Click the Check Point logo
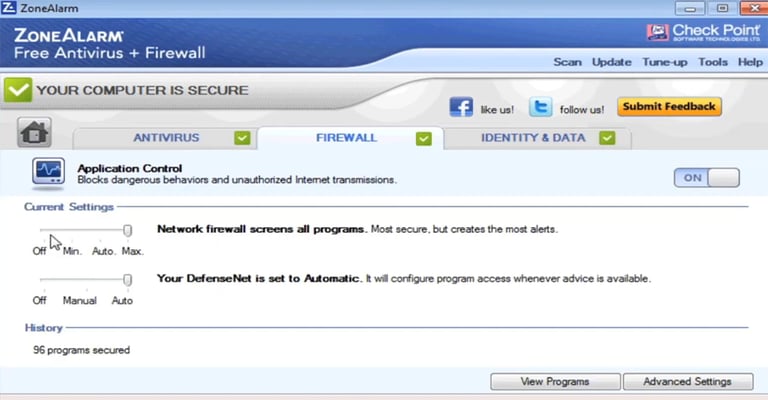 pyautogui.click(x=703, y=33)
